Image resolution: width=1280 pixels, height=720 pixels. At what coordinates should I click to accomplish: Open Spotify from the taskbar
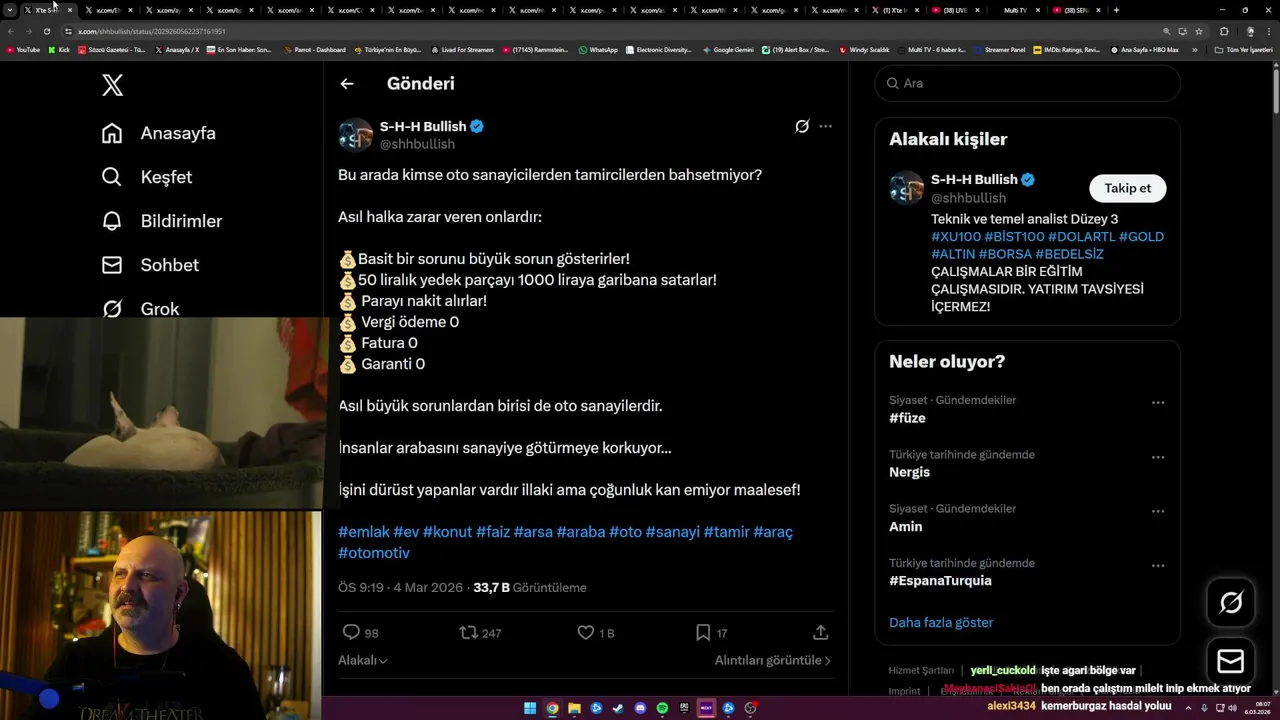click(663, 708)
